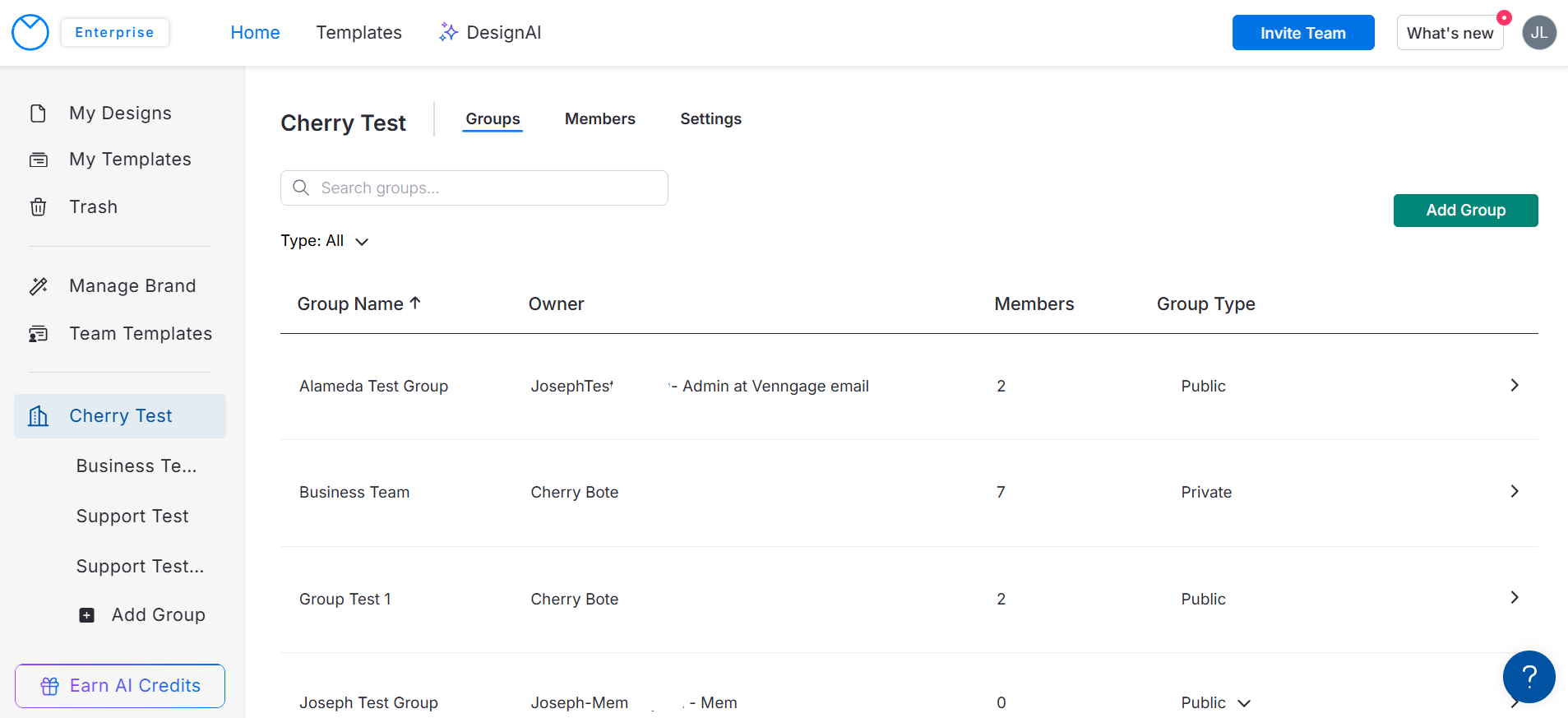Expand Joseph Test Group's Public type dropdown

(1244, 703)
